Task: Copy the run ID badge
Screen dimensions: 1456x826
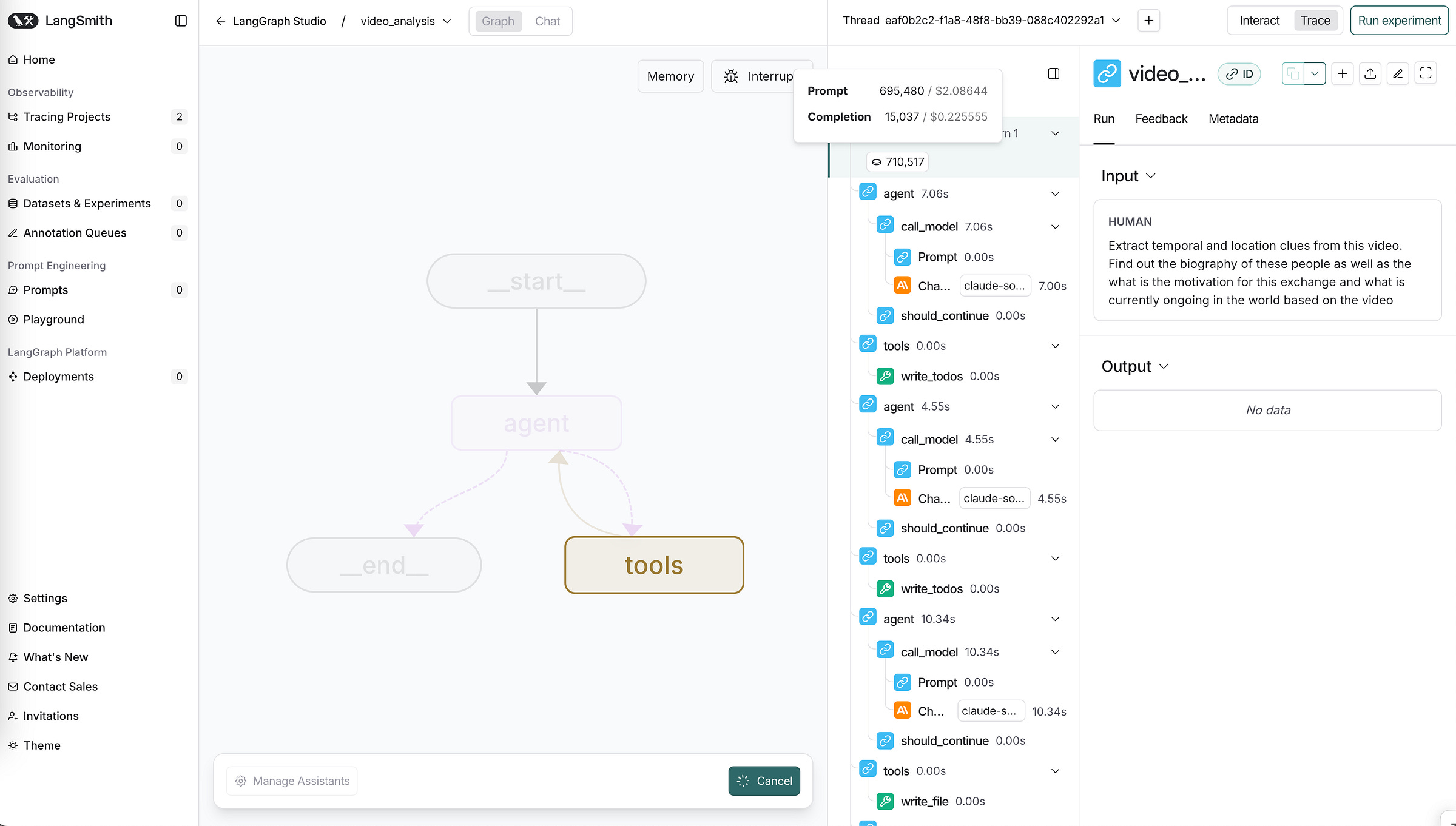Action: 1239,74
